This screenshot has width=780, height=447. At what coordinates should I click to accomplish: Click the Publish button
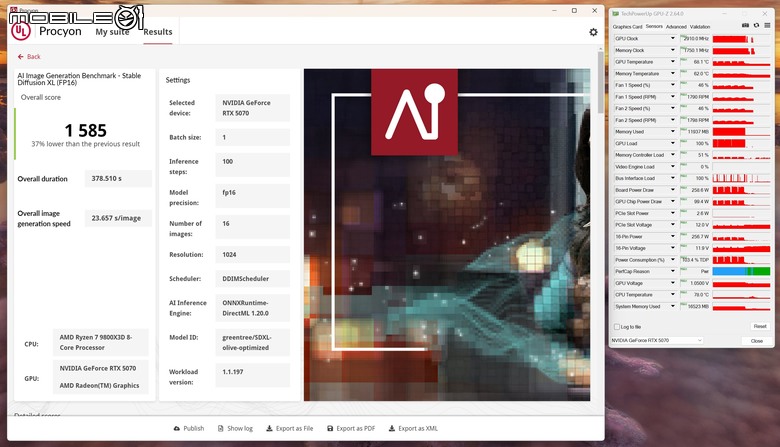tap(189, 428)
